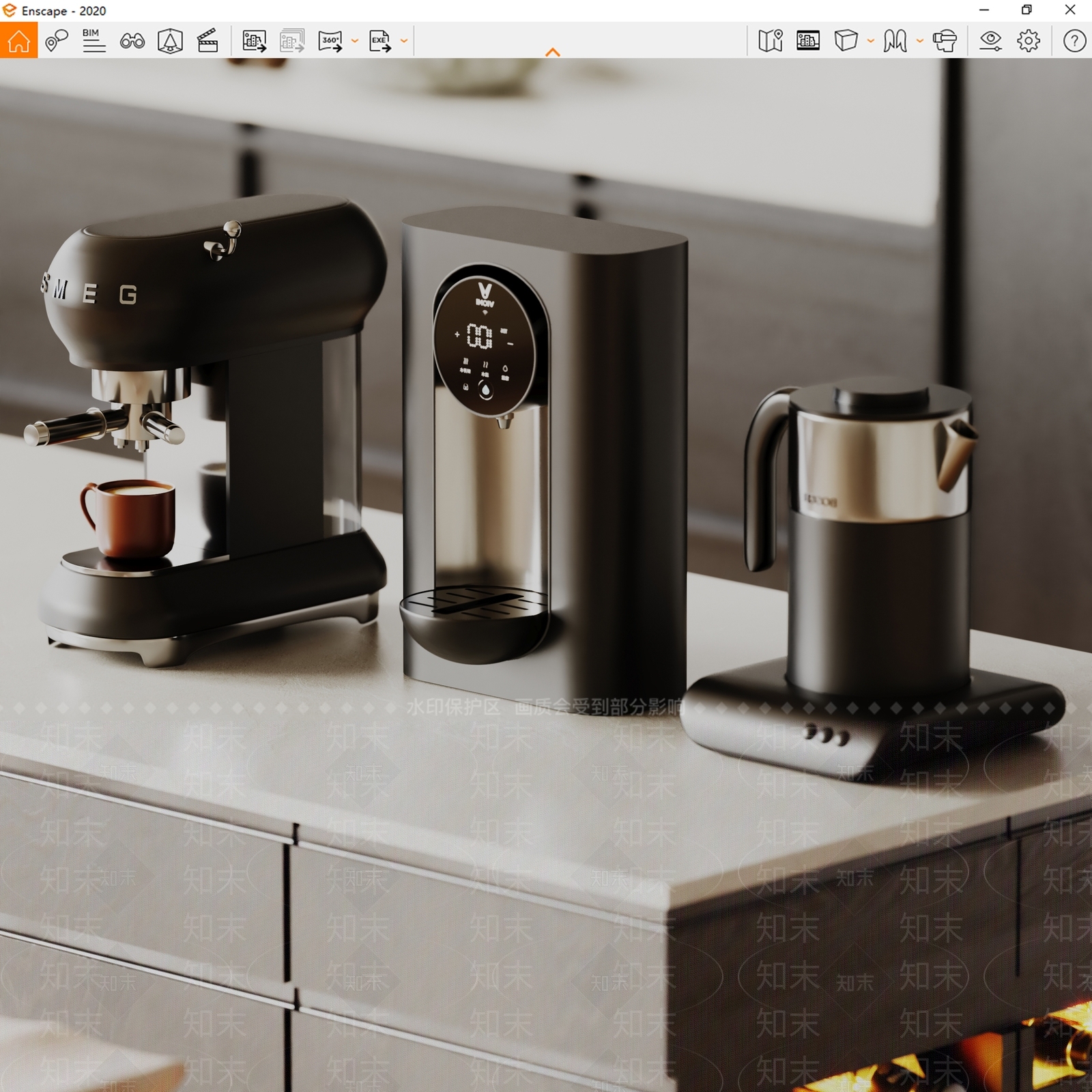Expand the projection cube dropdown arrow
This screenshot has width=1092, height=1092.
(x=870, y=41)
